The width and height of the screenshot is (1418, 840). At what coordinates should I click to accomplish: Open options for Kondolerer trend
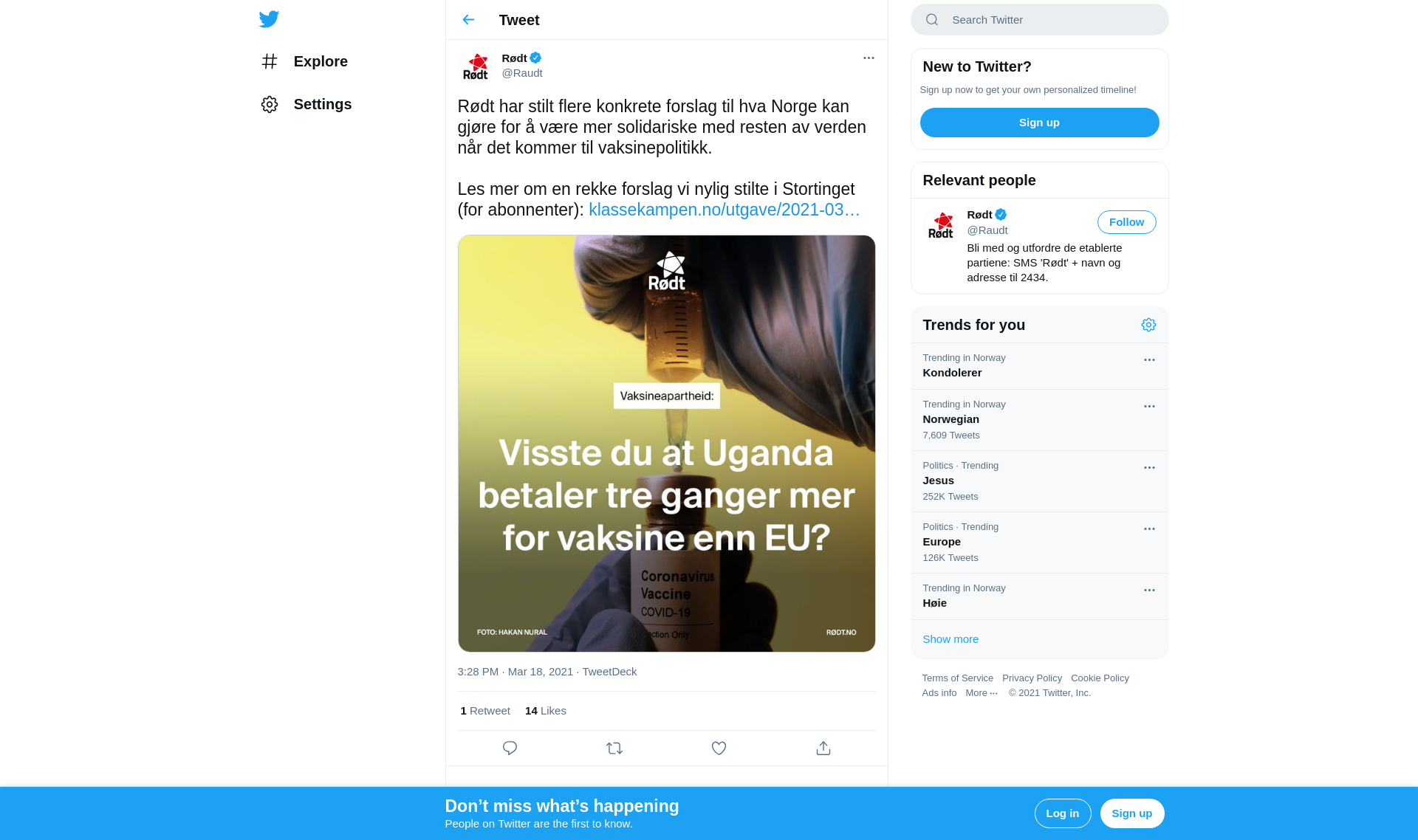(x=1149, y=360)
